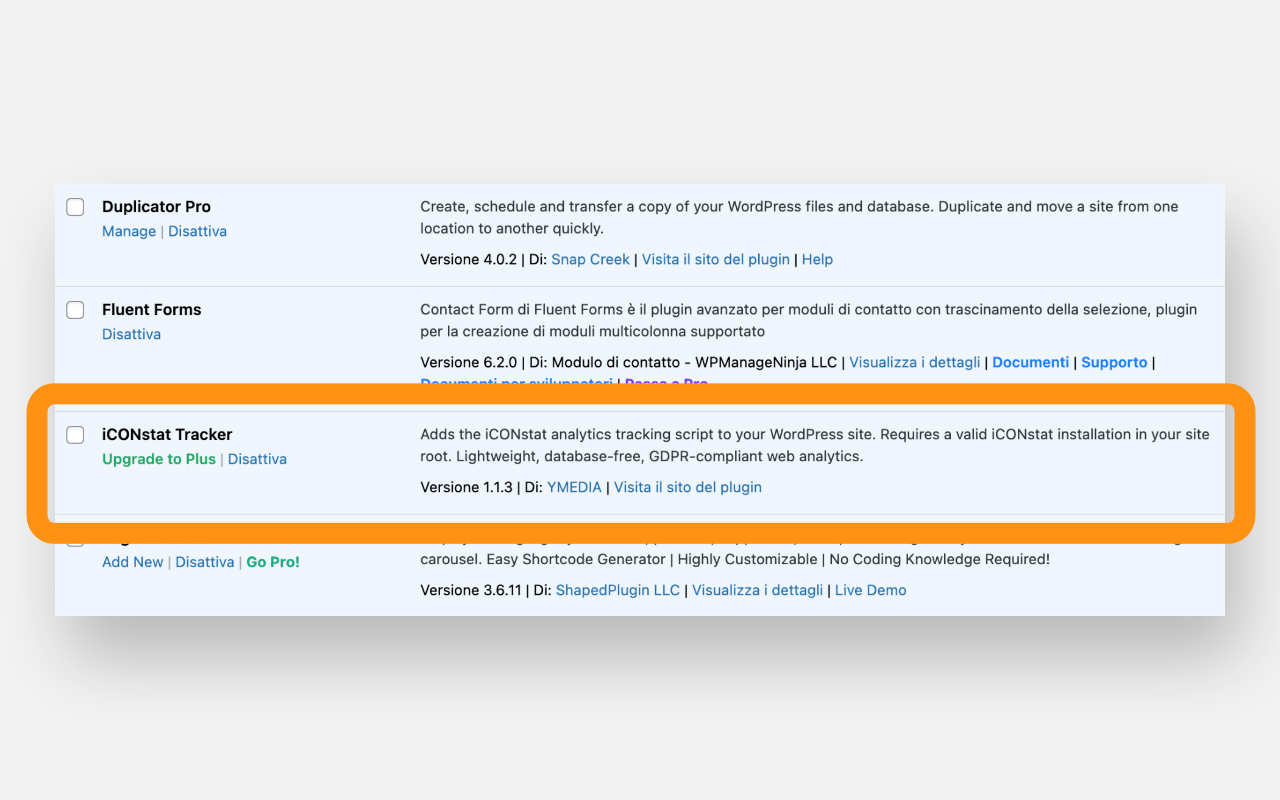
Task: Click the text Versione 3.6.11
Action: click(471, 590)
